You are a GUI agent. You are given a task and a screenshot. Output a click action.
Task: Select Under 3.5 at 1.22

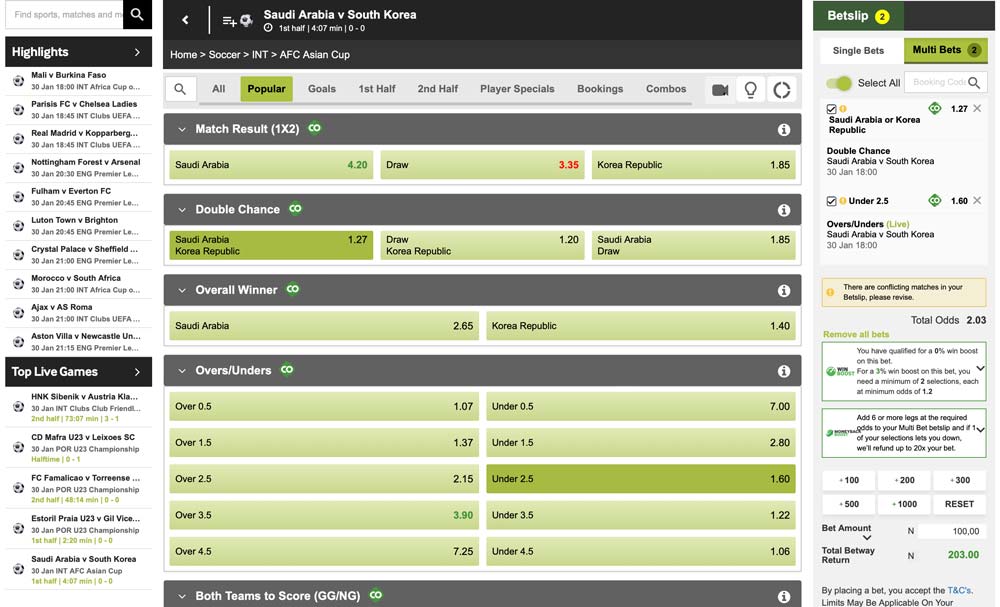click(641, 515)
